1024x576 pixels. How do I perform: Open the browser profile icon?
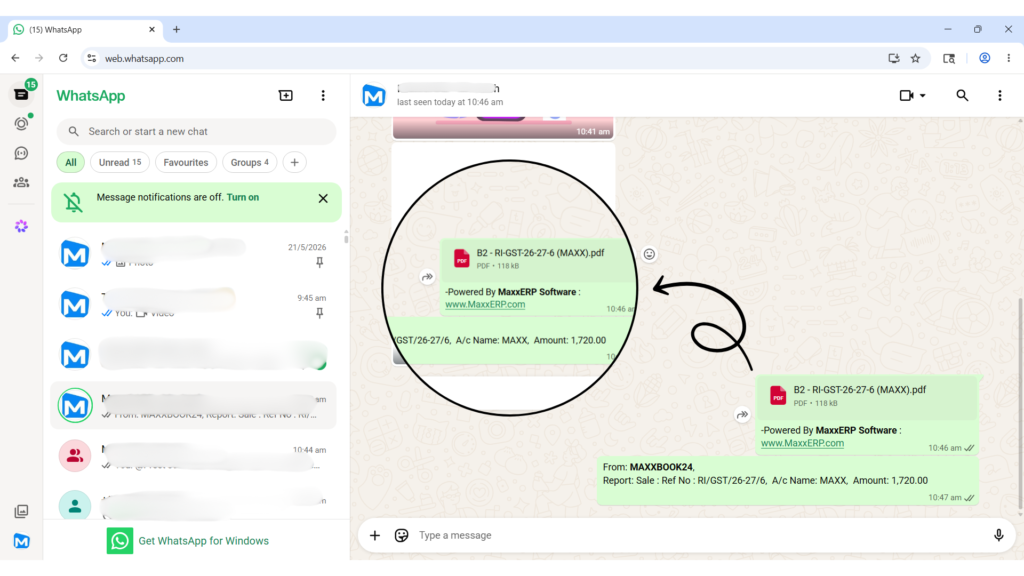tap(984, 58)
